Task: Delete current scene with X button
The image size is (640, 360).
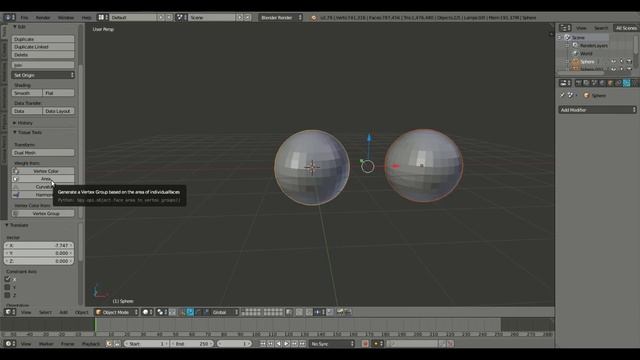Action: point(248,18)
